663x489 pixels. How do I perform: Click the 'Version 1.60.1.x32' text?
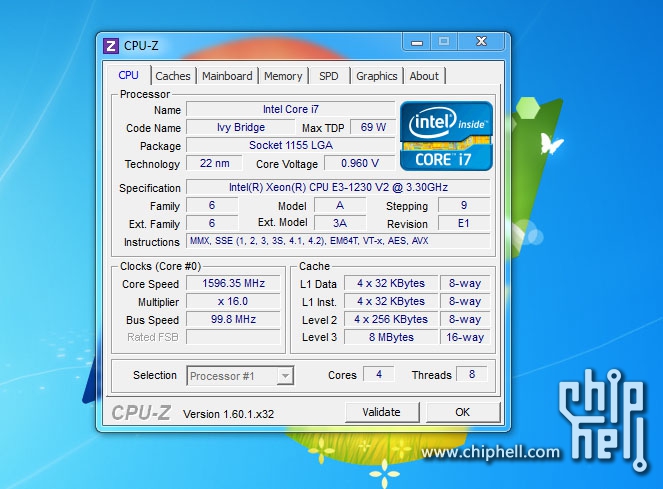pos(228,414)
